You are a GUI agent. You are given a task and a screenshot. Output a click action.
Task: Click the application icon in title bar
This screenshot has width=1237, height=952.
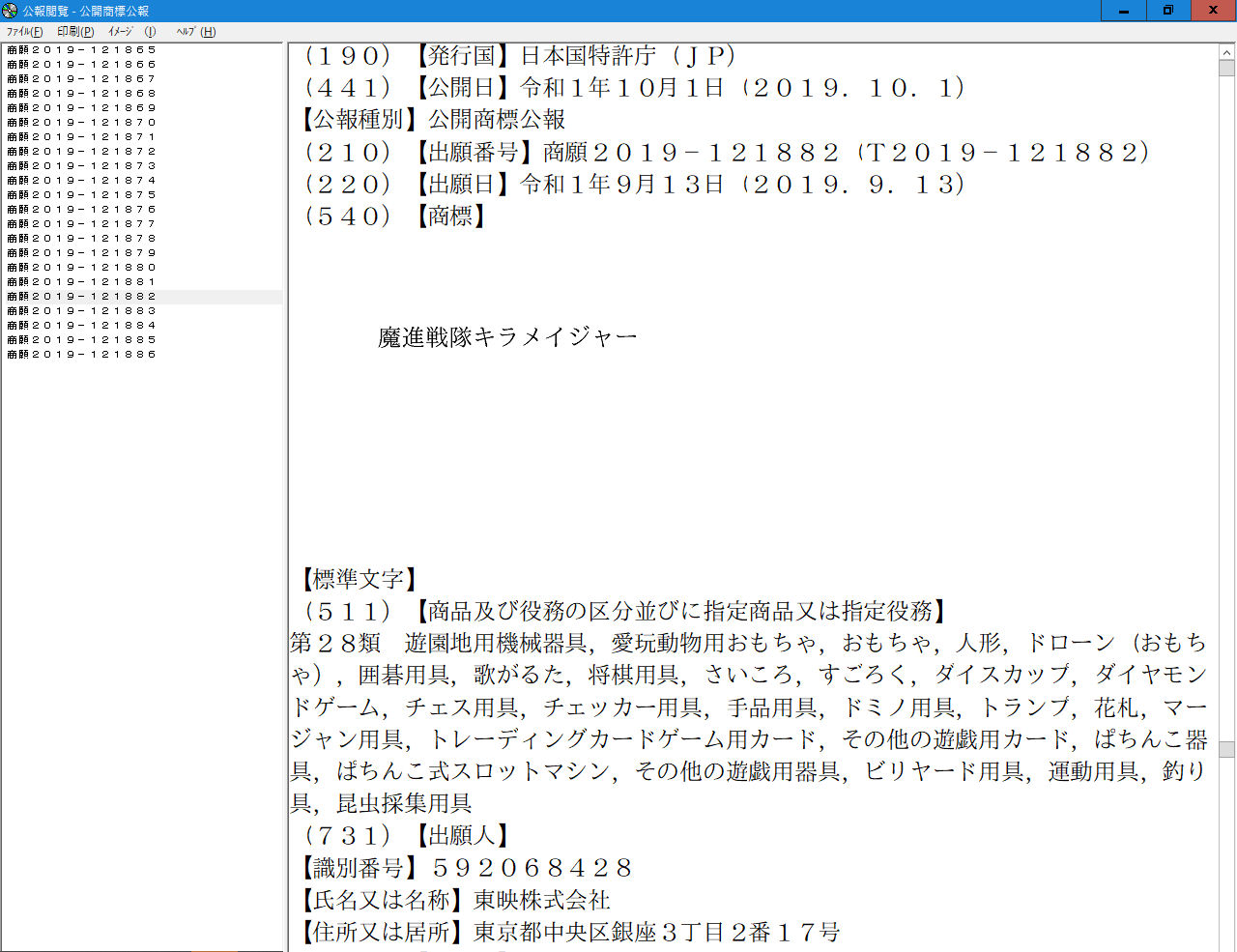10,11
